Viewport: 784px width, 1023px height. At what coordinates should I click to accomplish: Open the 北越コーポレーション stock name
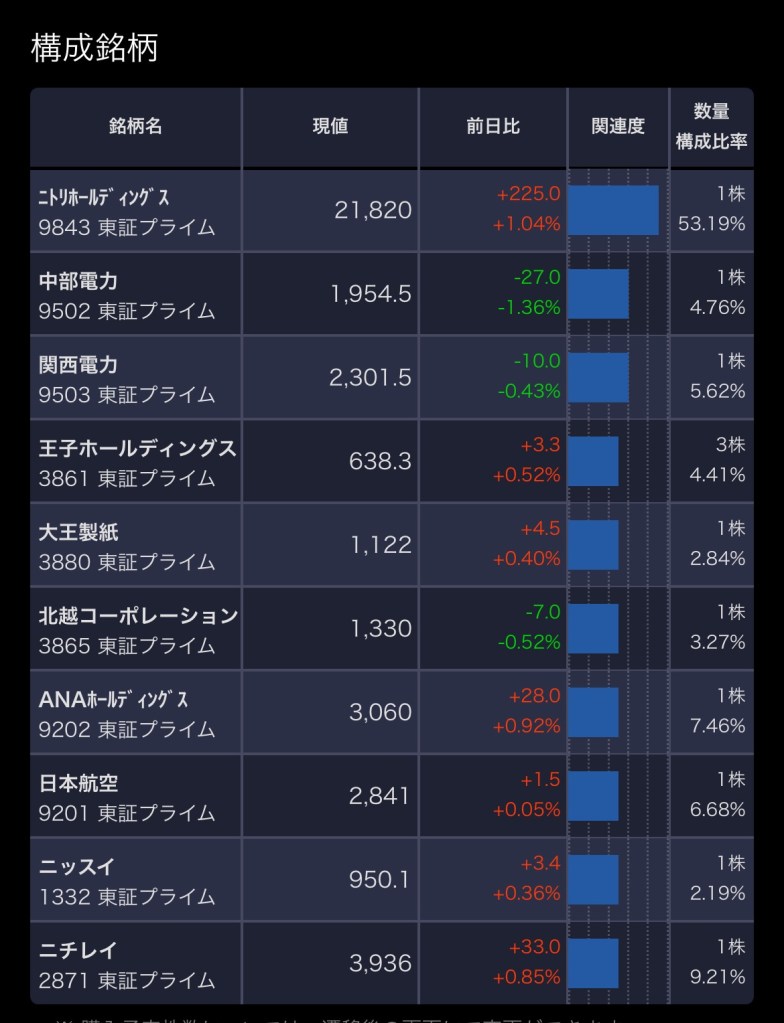tap(138, 616)
